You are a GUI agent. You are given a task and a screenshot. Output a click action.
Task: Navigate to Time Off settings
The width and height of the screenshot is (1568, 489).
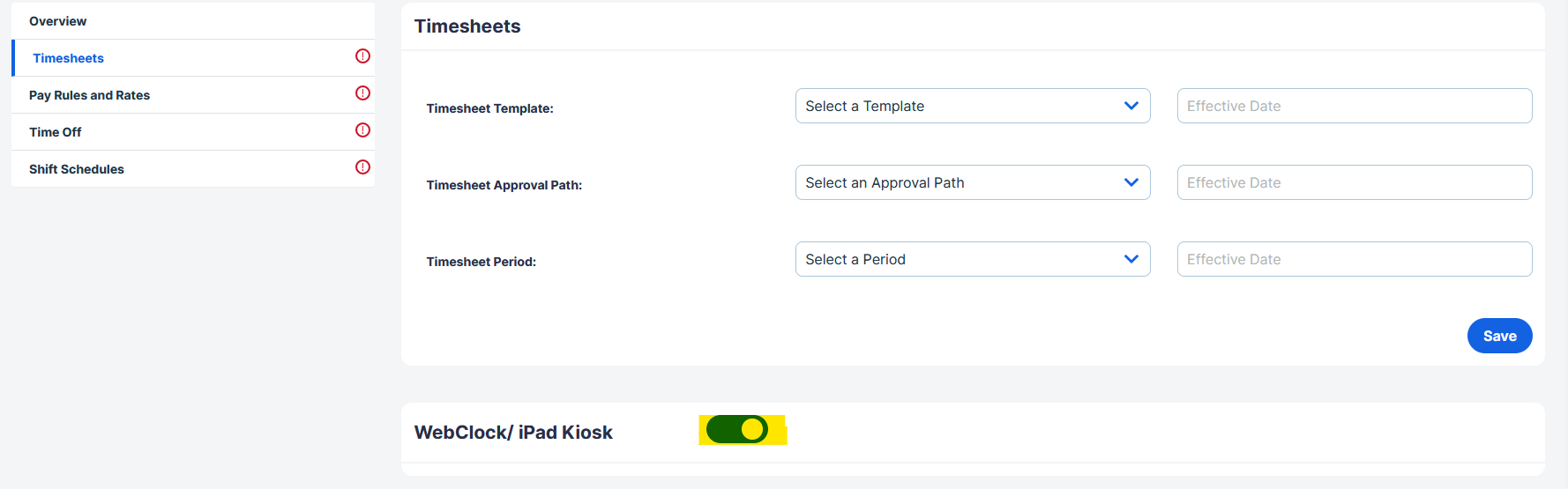[193, 132]
